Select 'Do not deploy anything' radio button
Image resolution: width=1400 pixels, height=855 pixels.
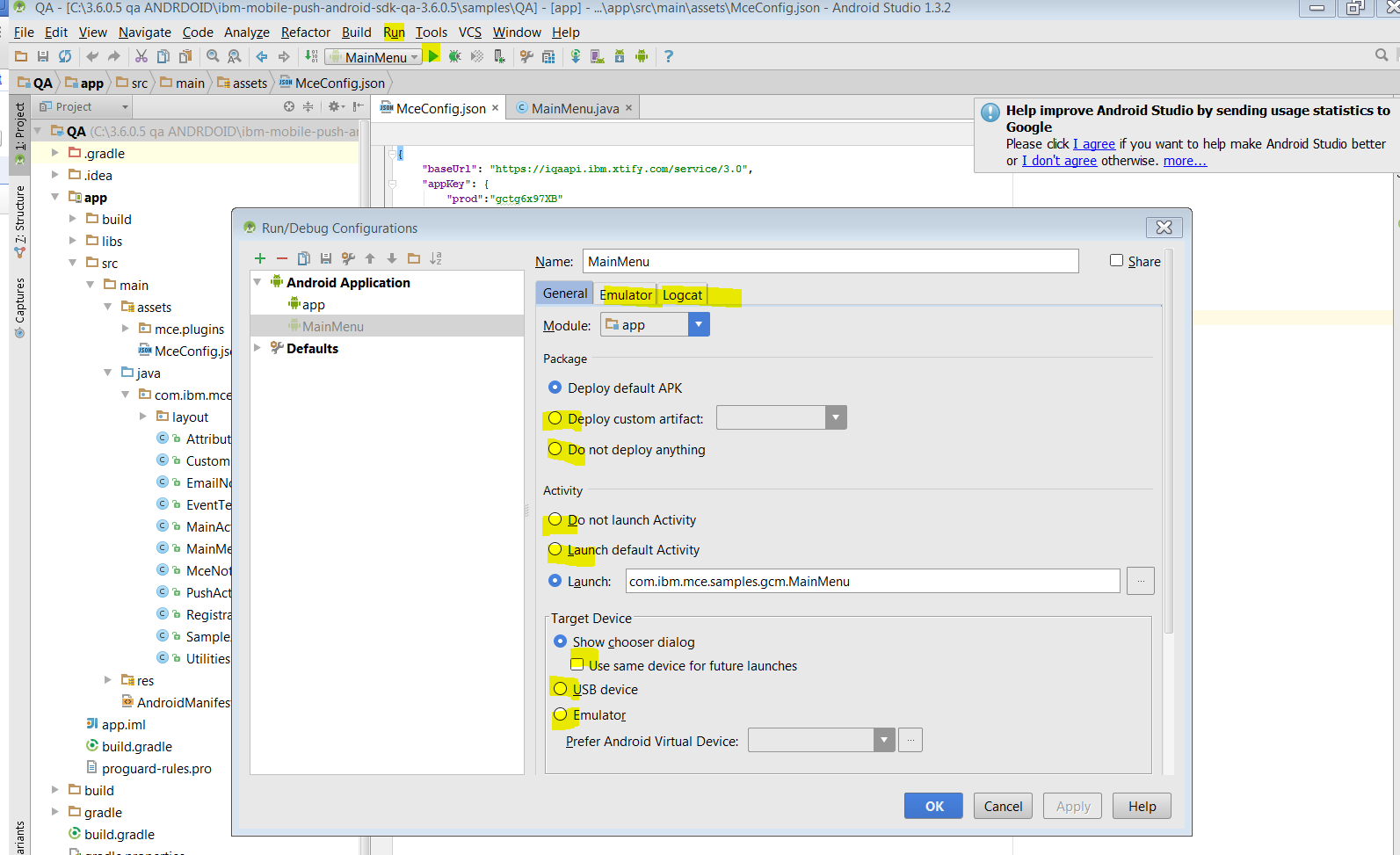[555, 449]
